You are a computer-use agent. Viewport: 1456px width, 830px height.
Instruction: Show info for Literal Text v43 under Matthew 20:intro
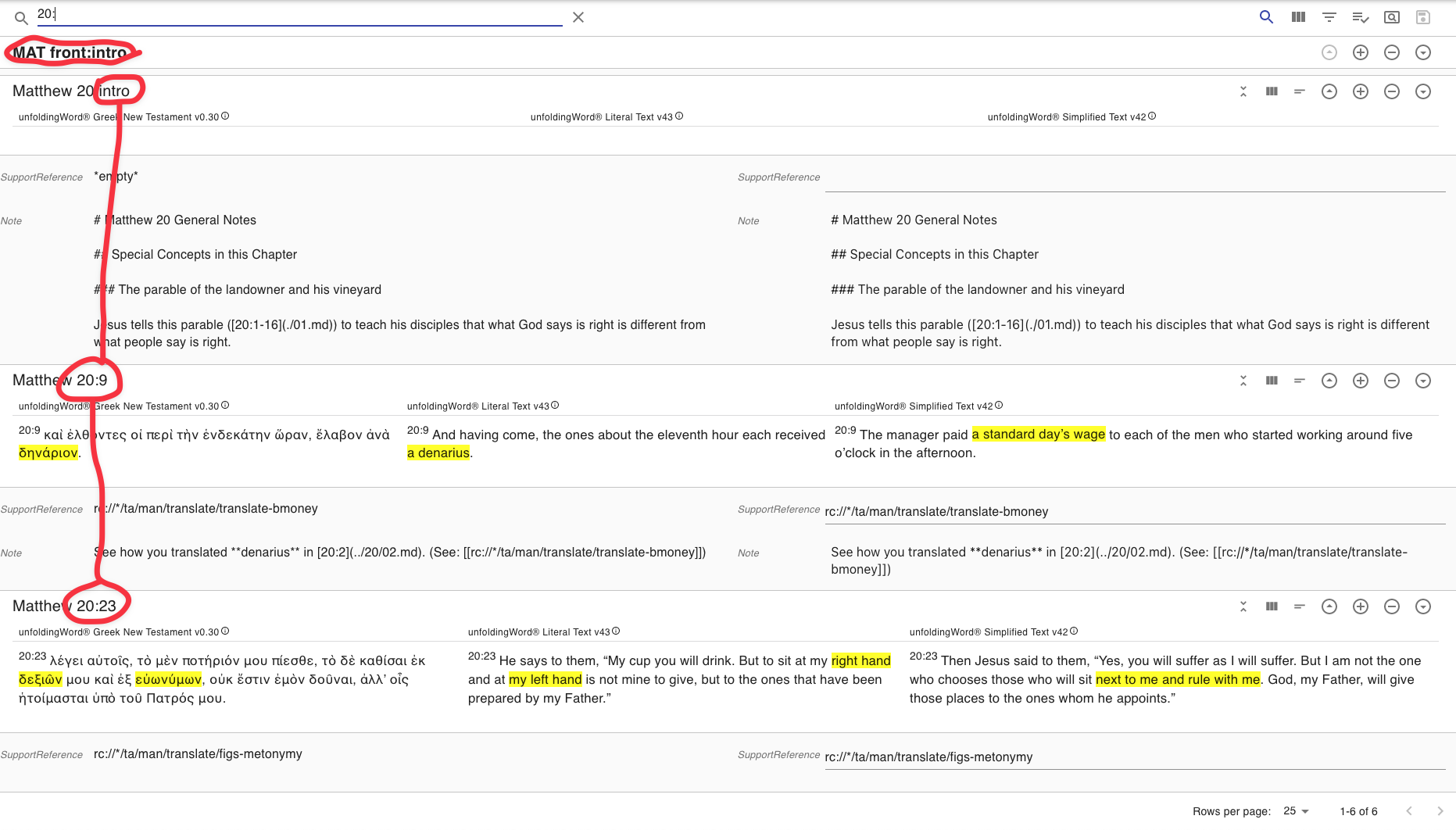tap(679, 116)
